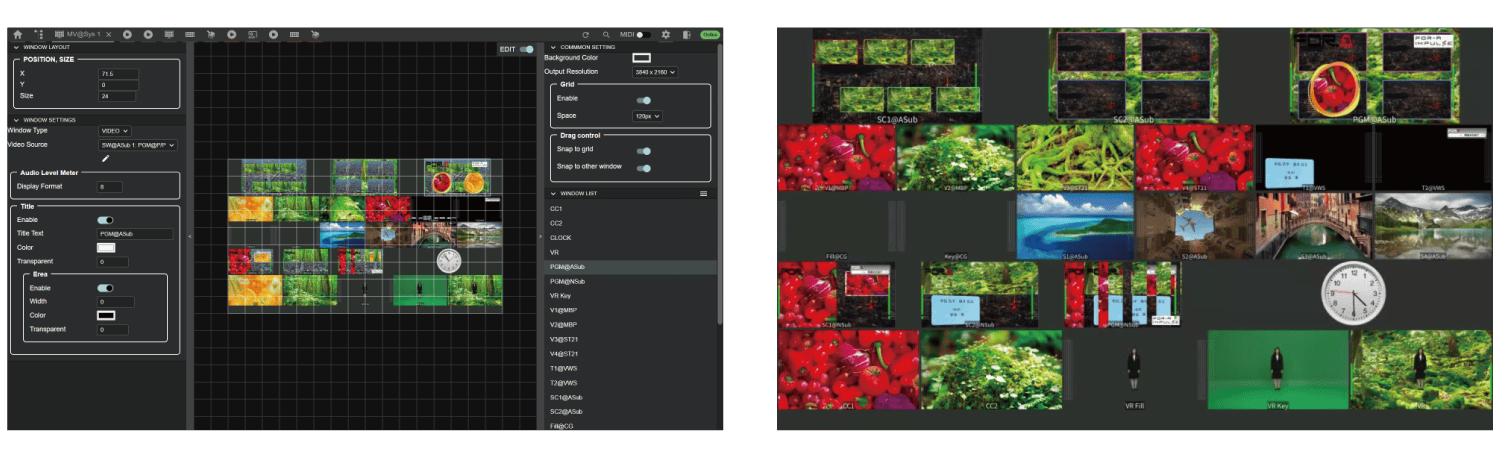Select V4@ST21 in window list
Viewport: 1500px width, 457px height.
(x=631, y=354)
